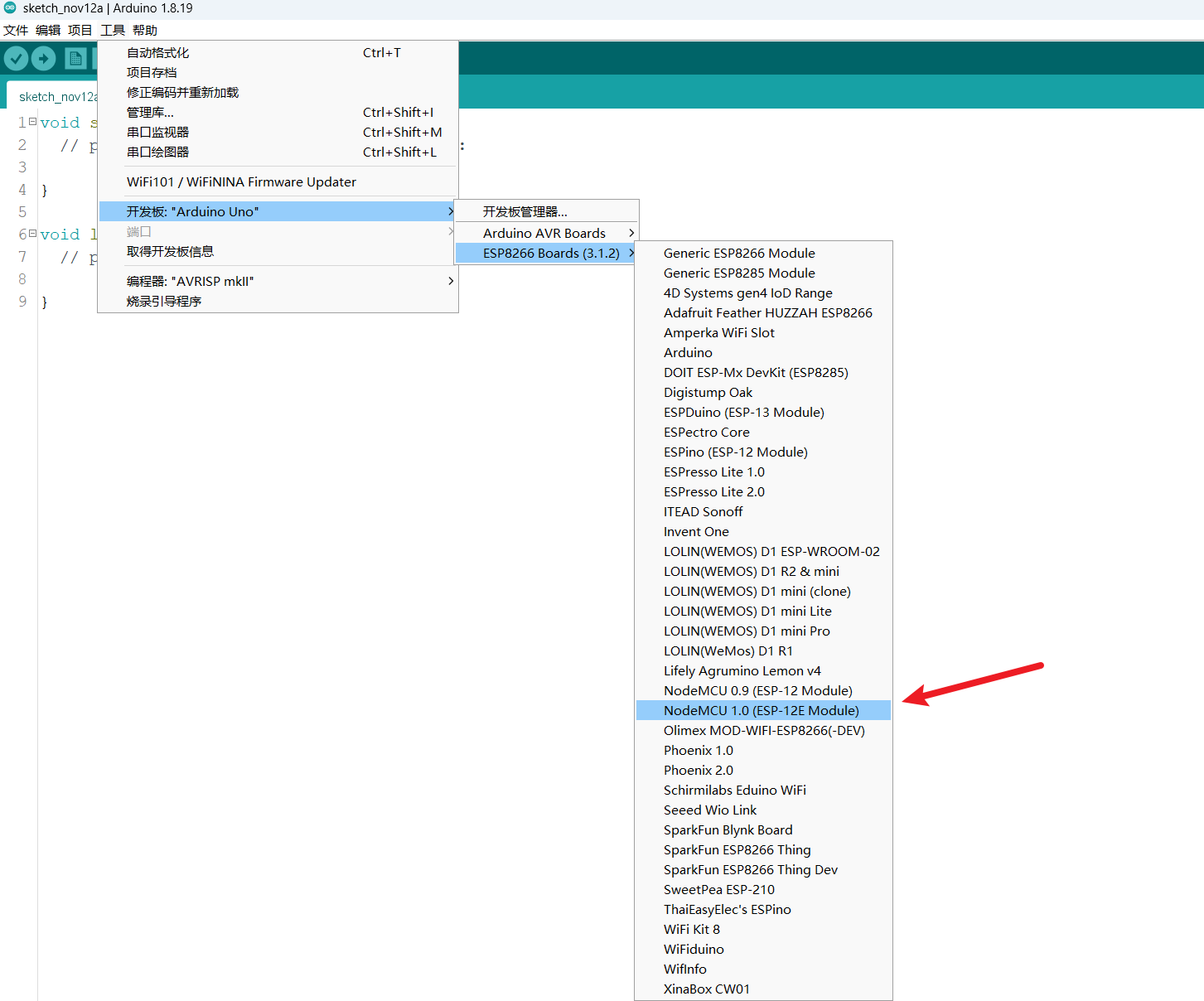Viewport: 1204px width, 1001px height.
Task: Select Lifely Agrumino Lemon v4
Action: click(763, 670)
